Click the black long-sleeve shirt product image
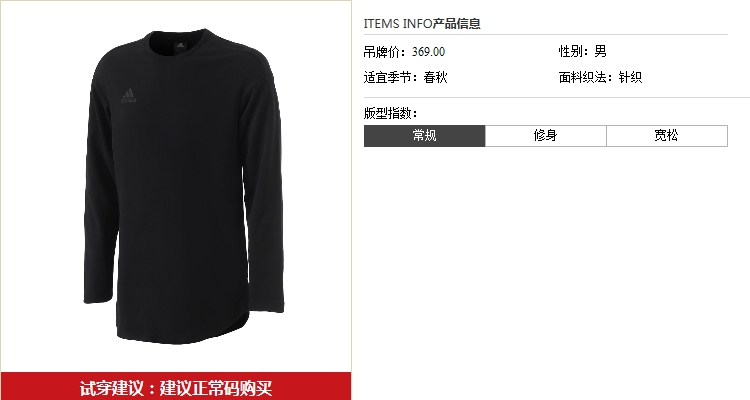 click(x=184, y=186)
